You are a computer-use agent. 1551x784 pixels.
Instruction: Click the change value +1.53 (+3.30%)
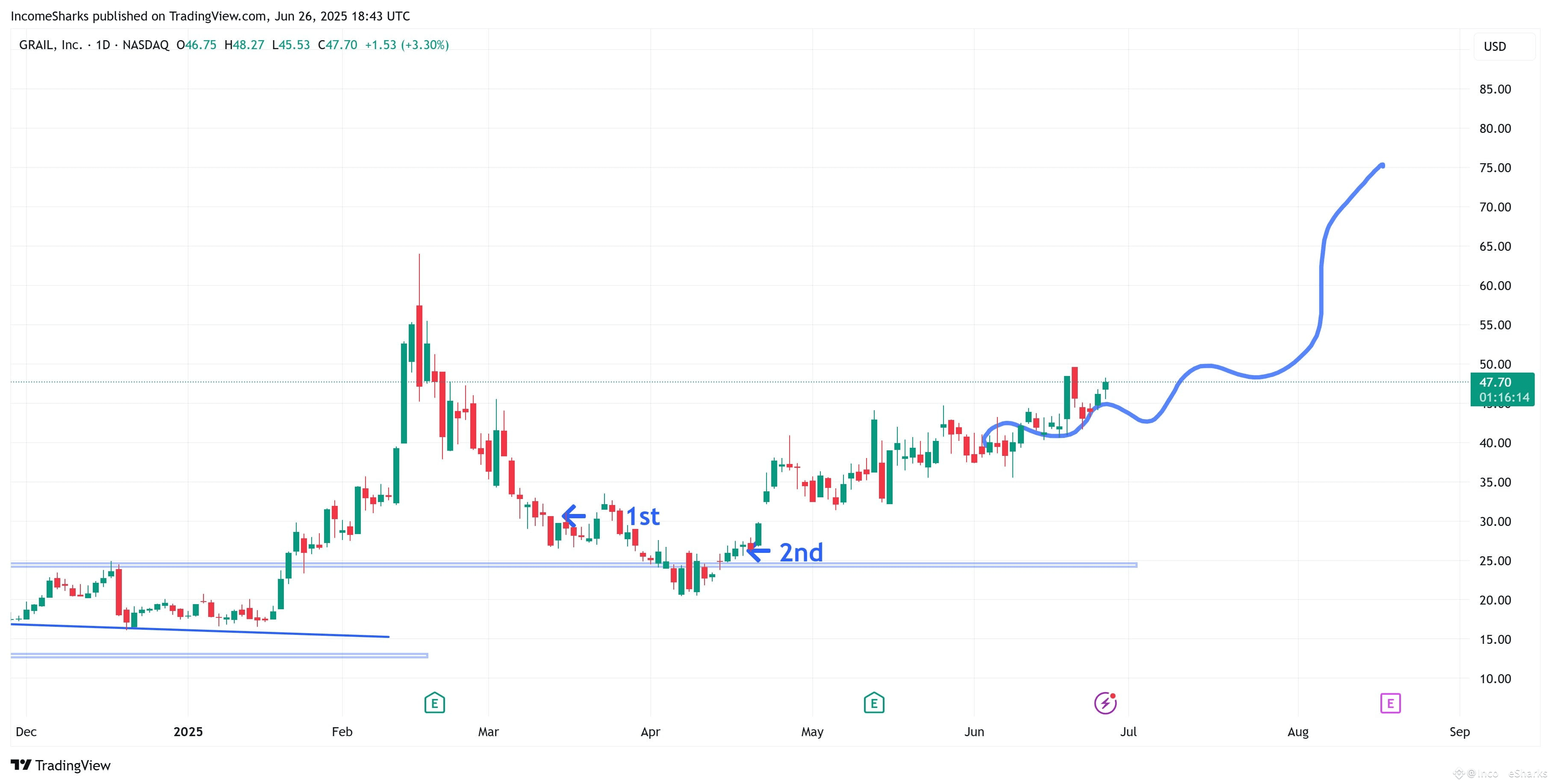click(x=407, y=45)
